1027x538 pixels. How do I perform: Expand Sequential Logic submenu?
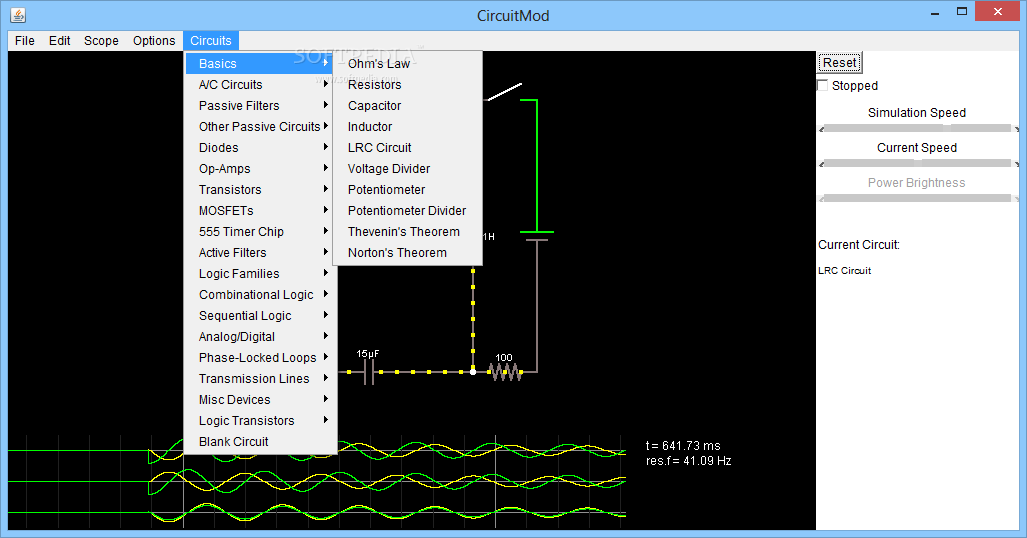[260, 315]
